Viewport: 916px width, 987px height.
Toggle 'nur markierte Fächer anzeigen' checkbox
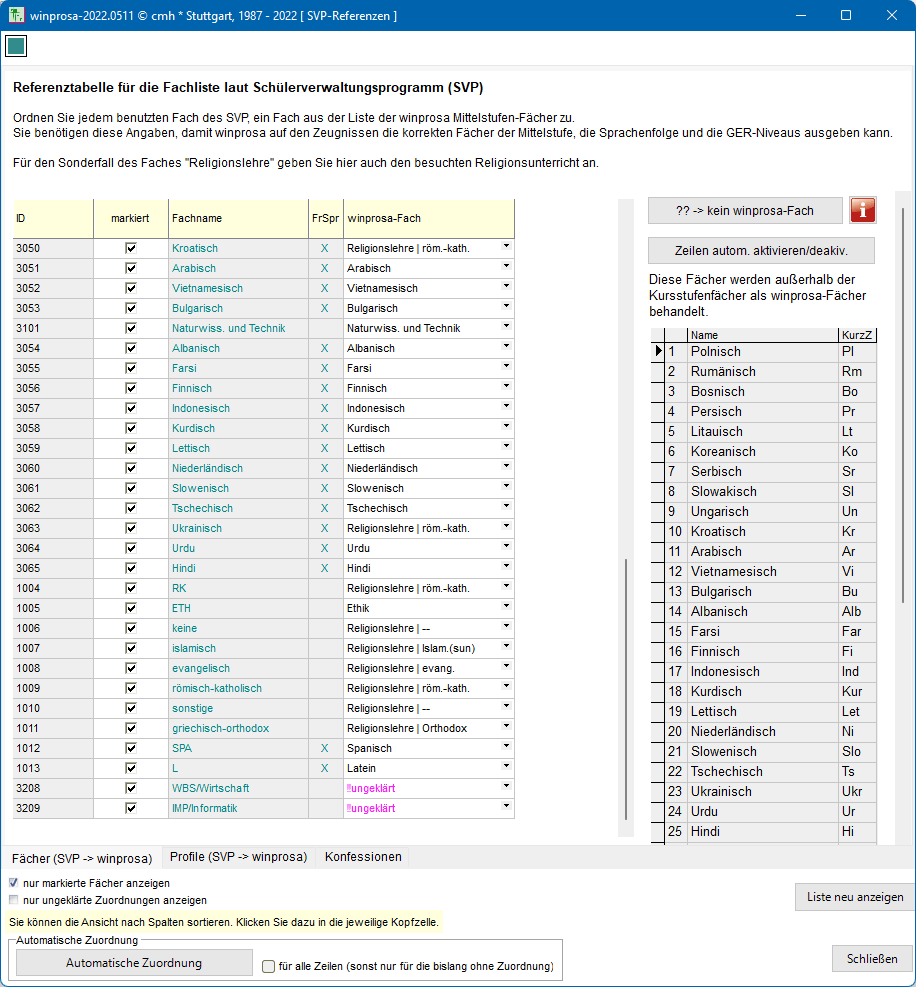point(14,883)
